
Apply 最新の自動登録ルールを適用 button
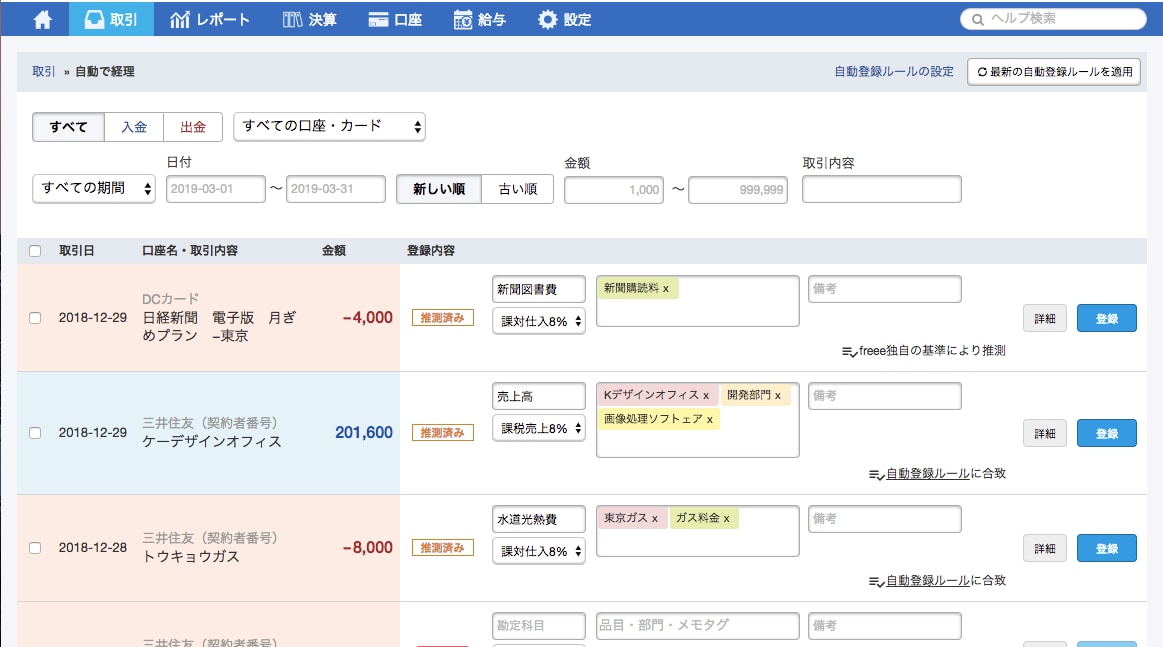click(x=1054, y=71)
